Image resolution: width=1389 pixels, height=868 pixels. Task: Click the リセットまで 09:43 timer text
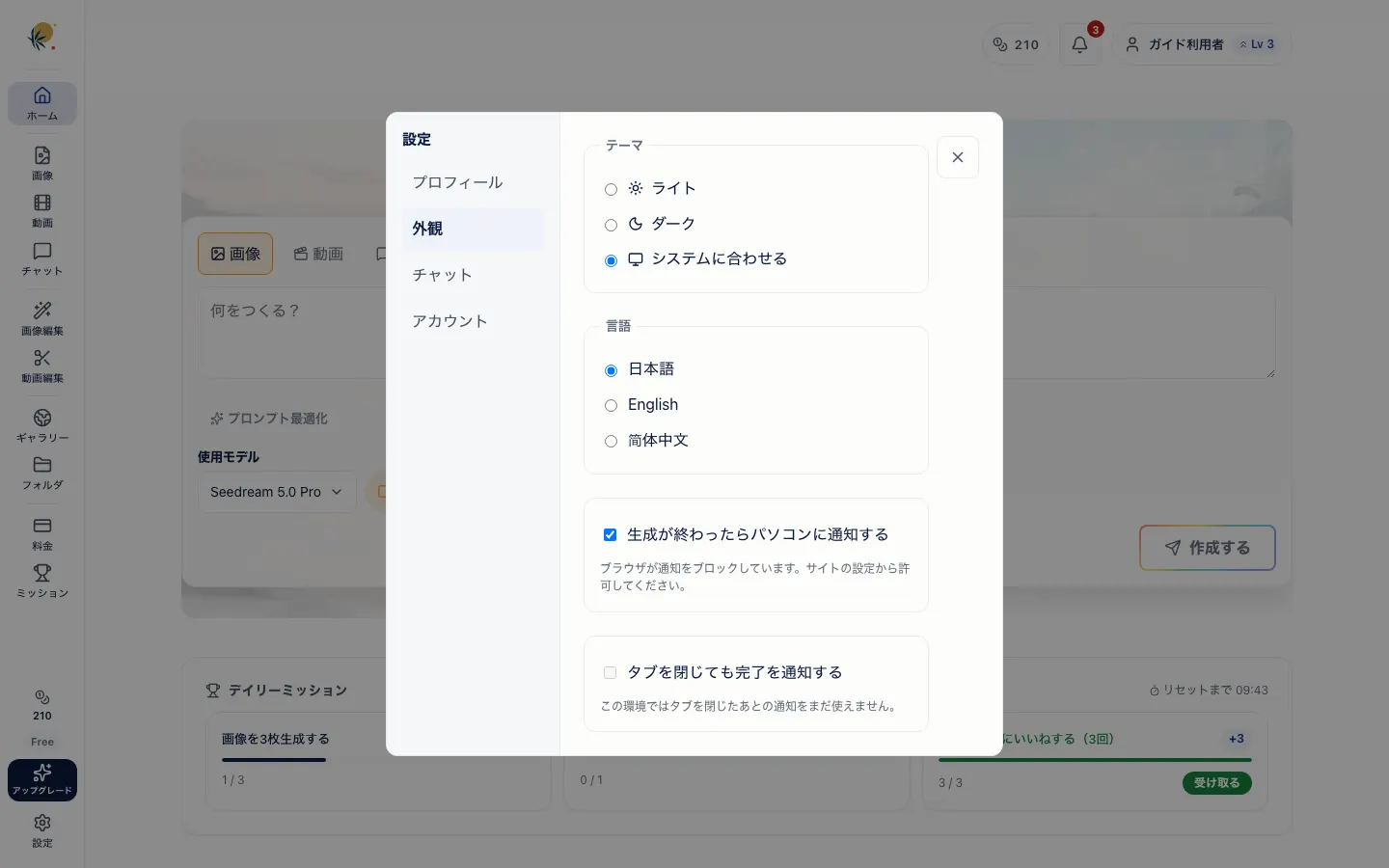(1209, 691)
